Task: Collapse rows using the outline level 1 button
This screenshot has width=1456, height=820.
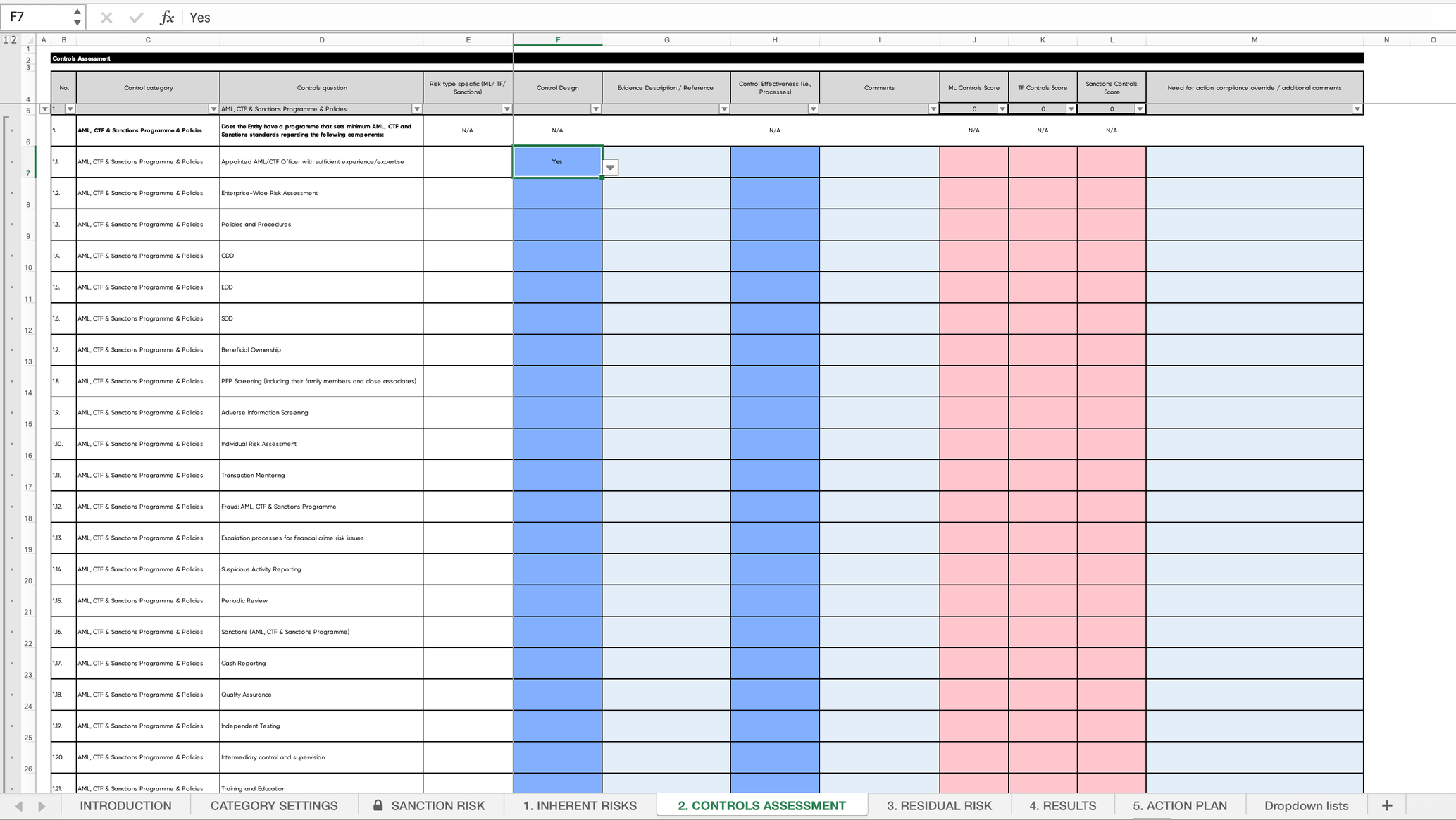Action: click(x=7, y=39)
